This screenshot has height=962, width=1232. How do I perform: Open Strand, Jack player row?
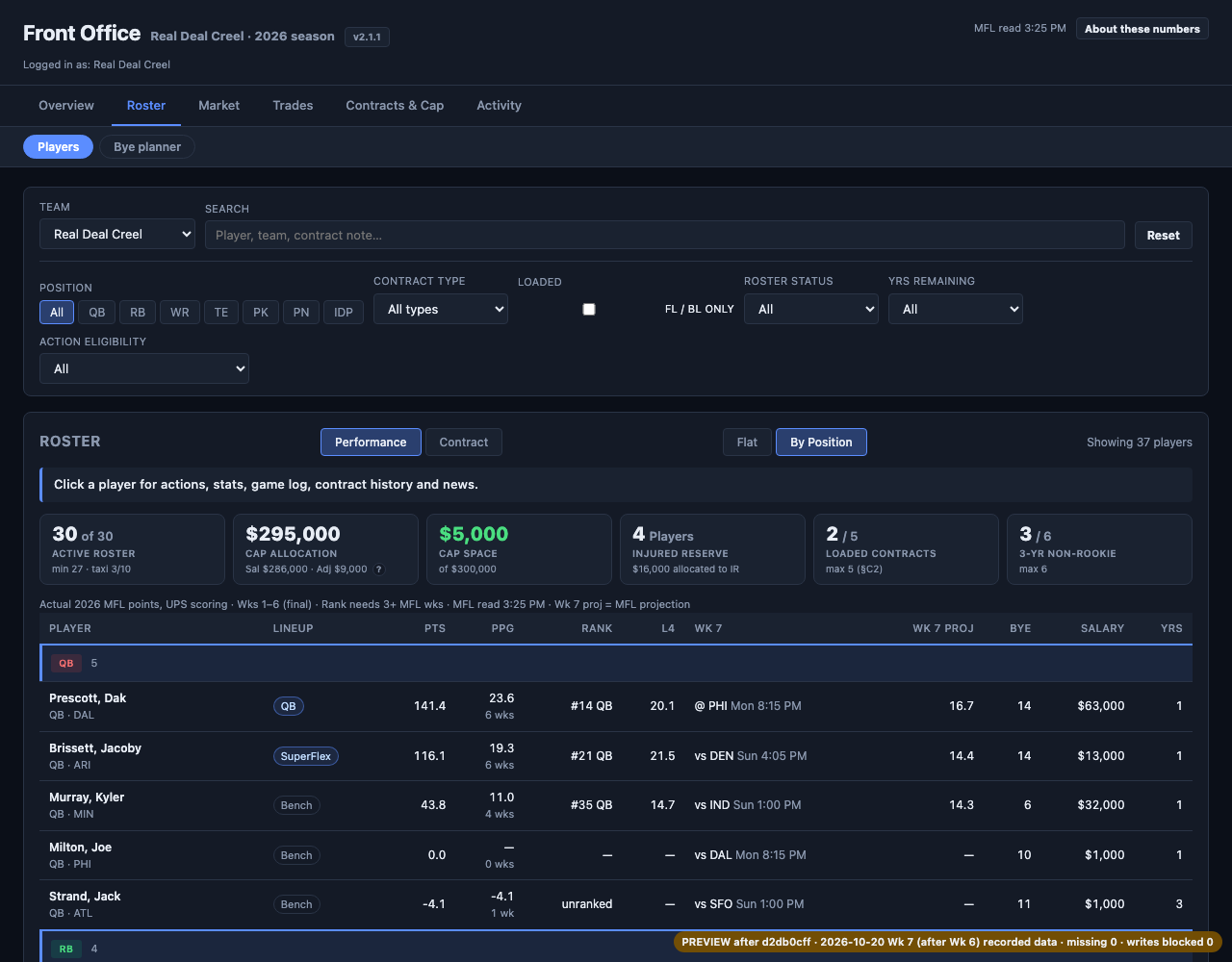point(616,904)
